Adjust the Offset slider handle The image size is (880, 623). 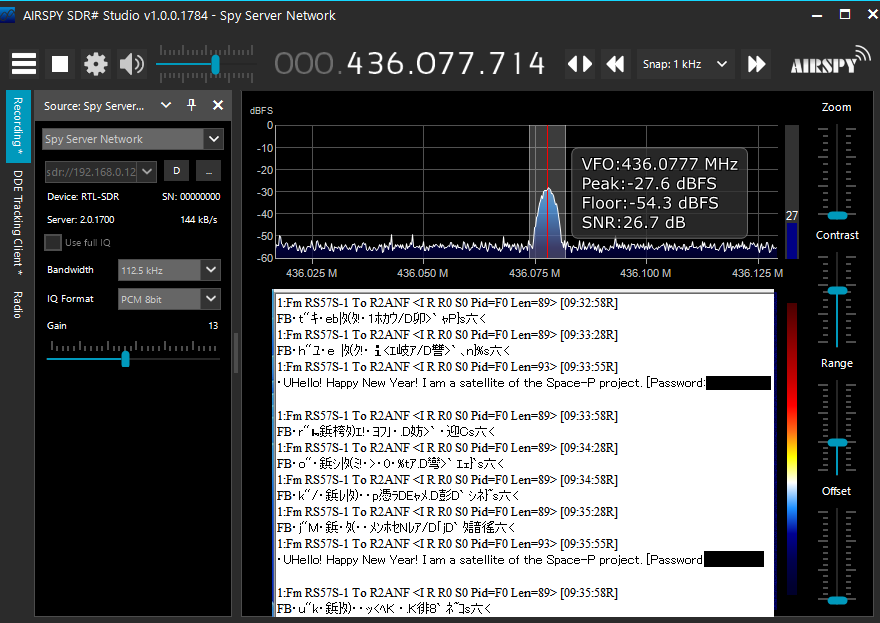837,601
